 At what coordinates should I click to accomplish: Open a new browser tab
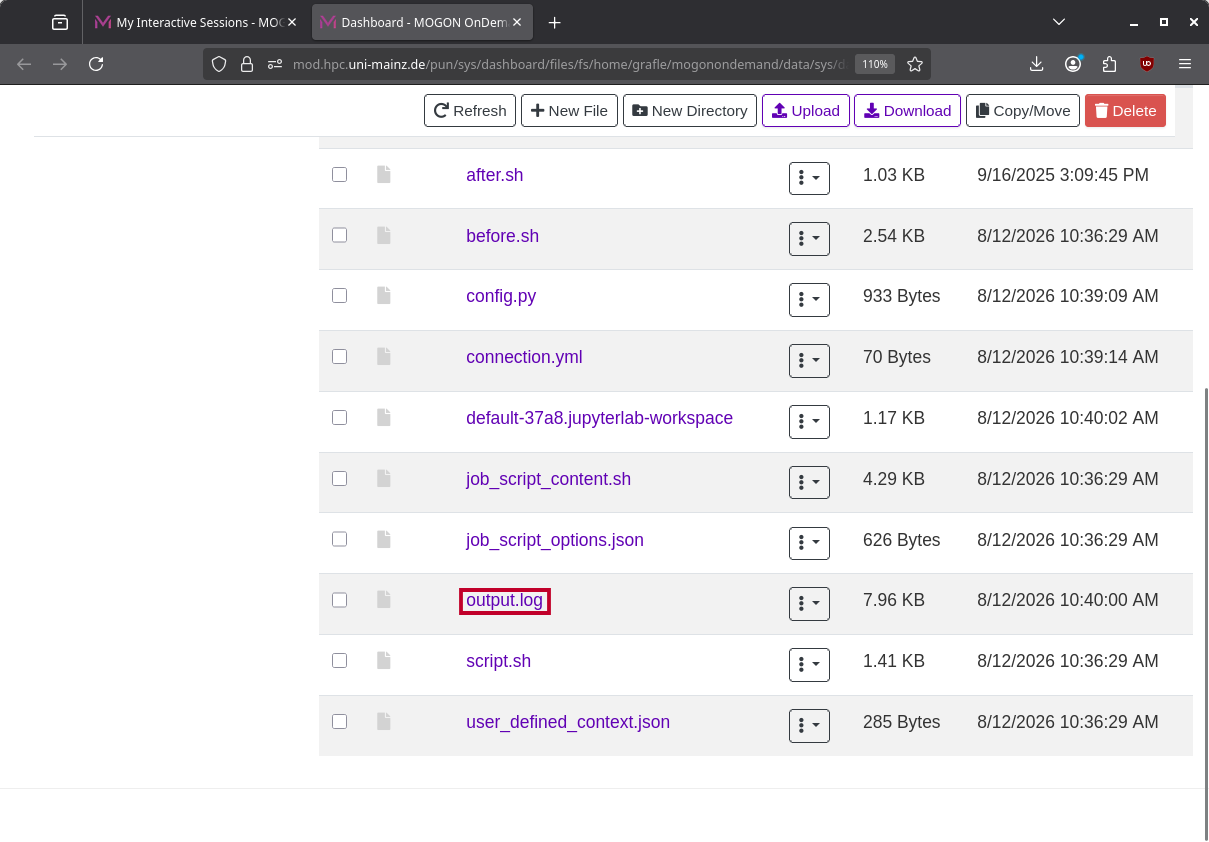click(555, 22)
